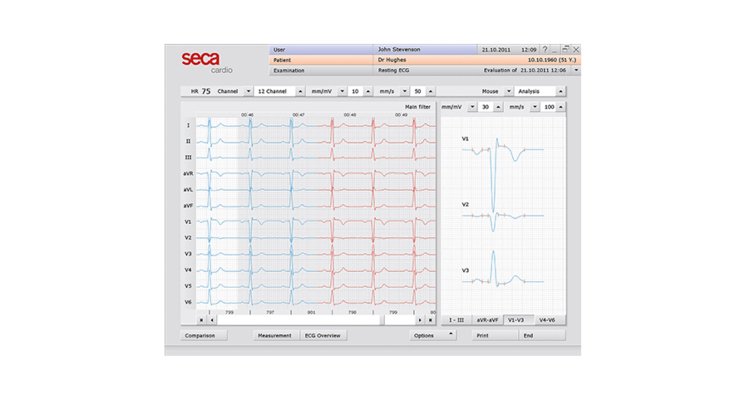Select lead V4 label in the ECG list
The image size is (745, 399).
[188, 270]
